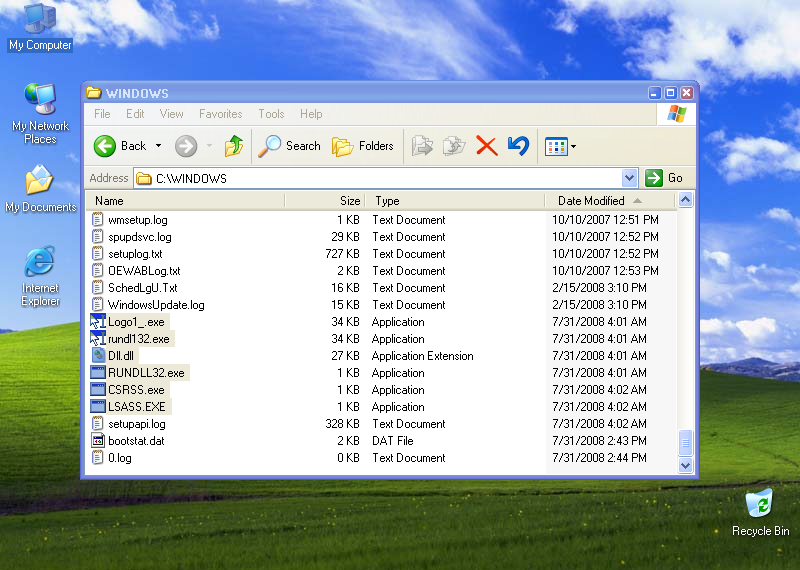Sort files by the Type column
The image size is (800, 570).
[x=455, y=201]
